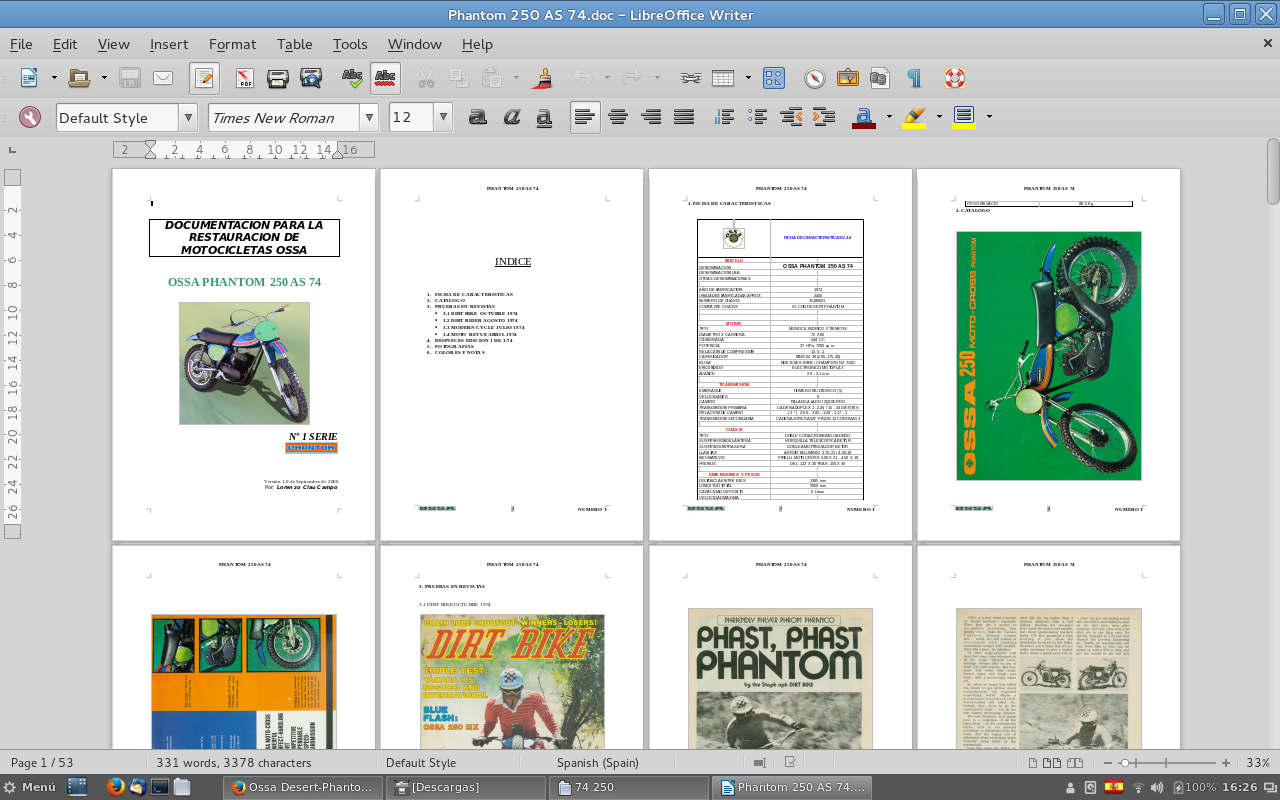Open the New document dropdown arrow
This screenshot has width=1280, height=800.
[54, 77]
